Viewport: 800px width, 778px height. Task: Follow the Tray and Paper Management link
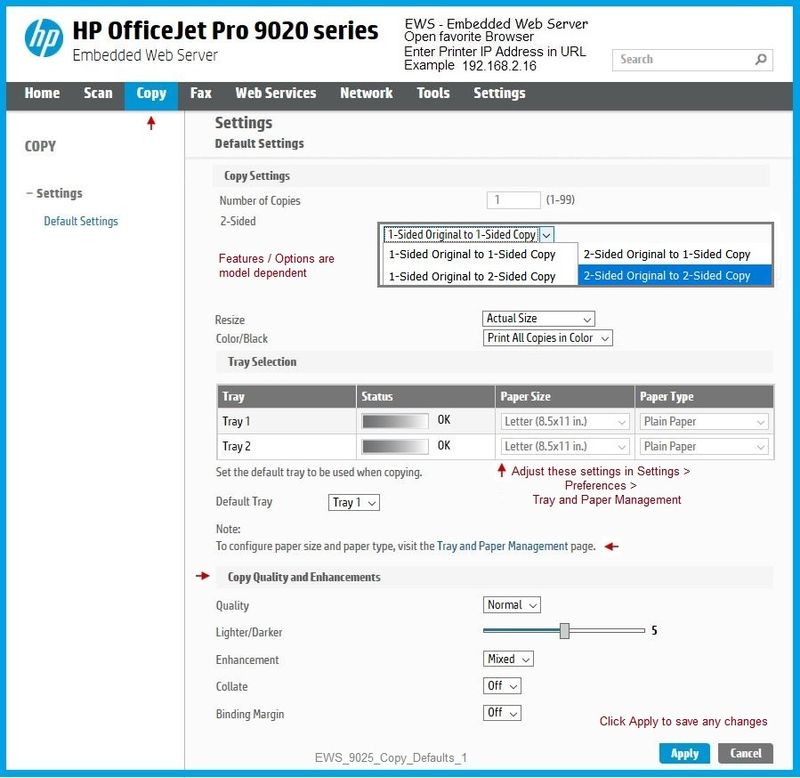pos(502,546)
